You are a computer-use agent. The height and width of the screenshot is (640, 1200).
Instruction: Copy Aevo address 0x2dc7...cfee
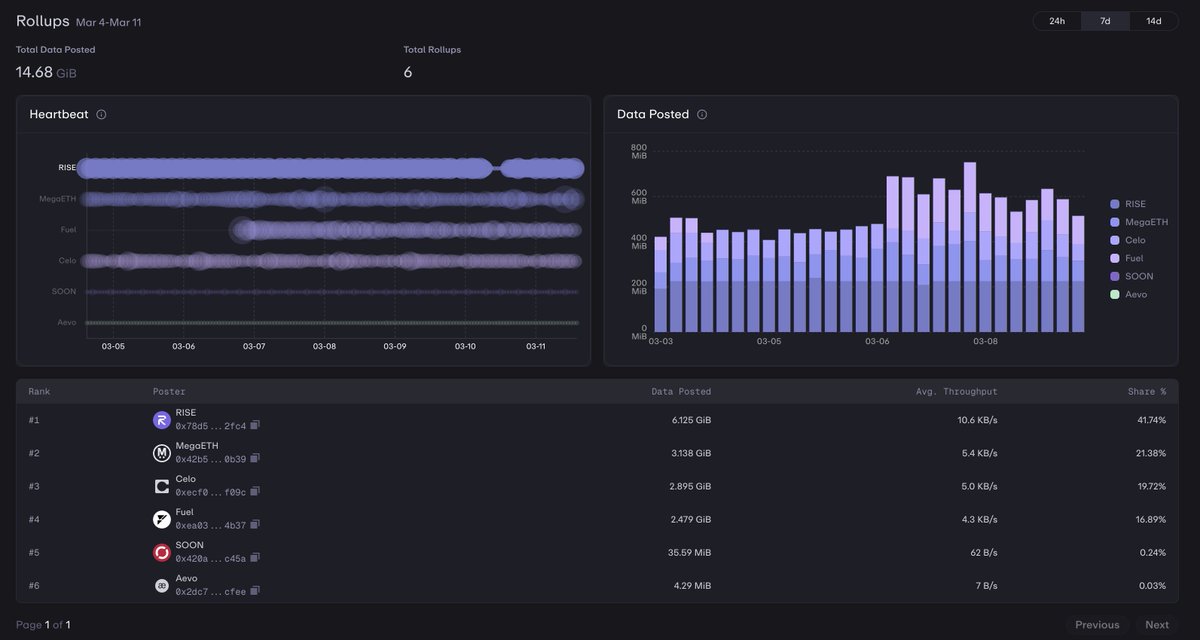coord(255,591)
